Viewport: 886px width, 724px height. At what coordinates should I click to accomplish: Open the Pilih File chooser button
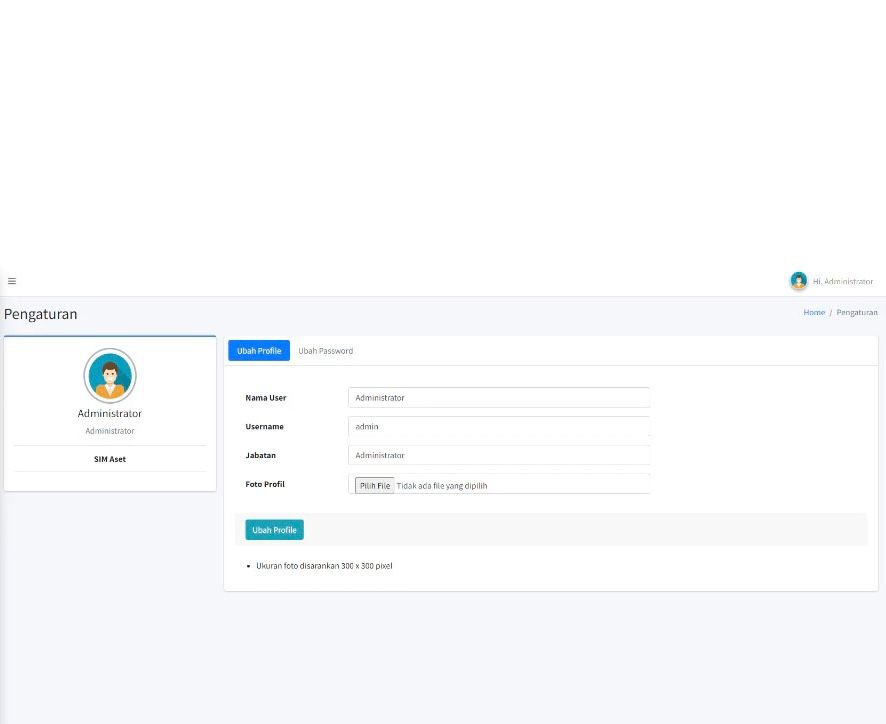click(x=375, y=485)
